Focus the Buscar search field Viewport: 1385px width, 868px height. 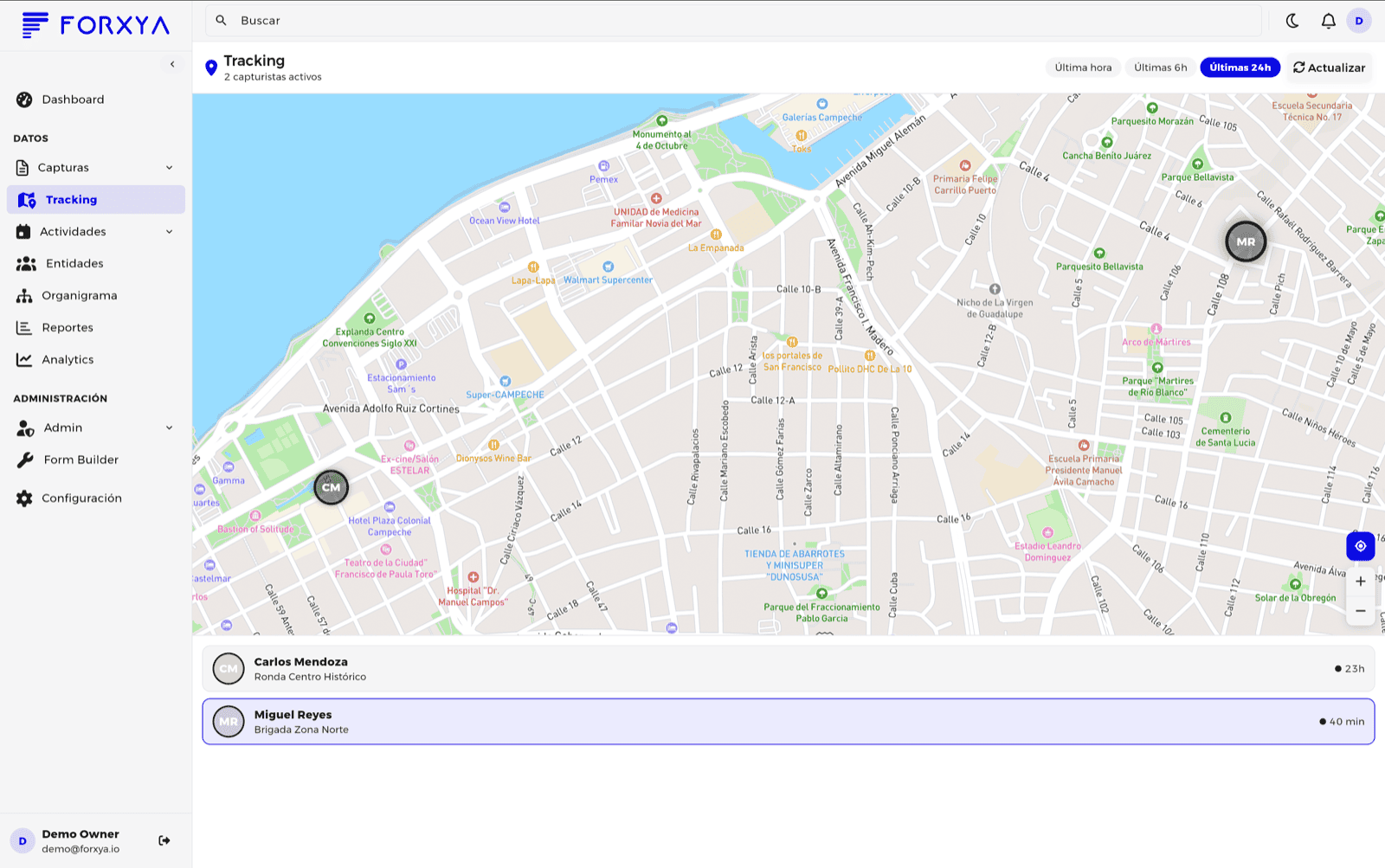(x=732, y=21)
